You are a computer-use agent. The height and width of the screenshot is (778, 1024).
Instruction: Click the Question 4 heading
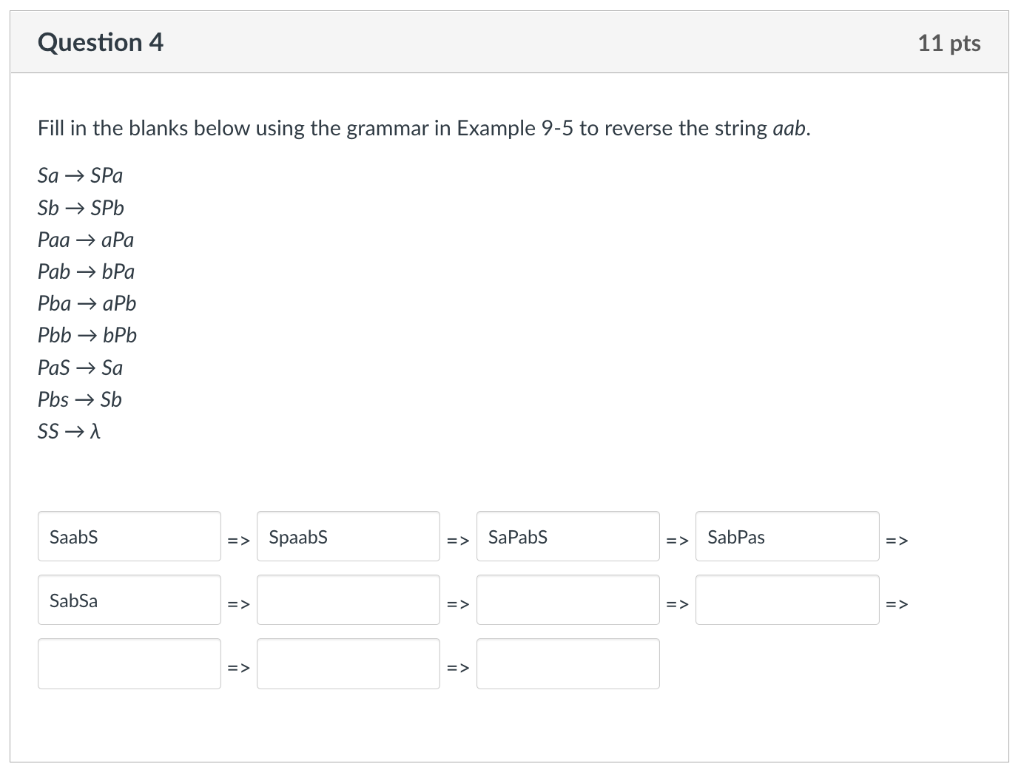[98, 42]
